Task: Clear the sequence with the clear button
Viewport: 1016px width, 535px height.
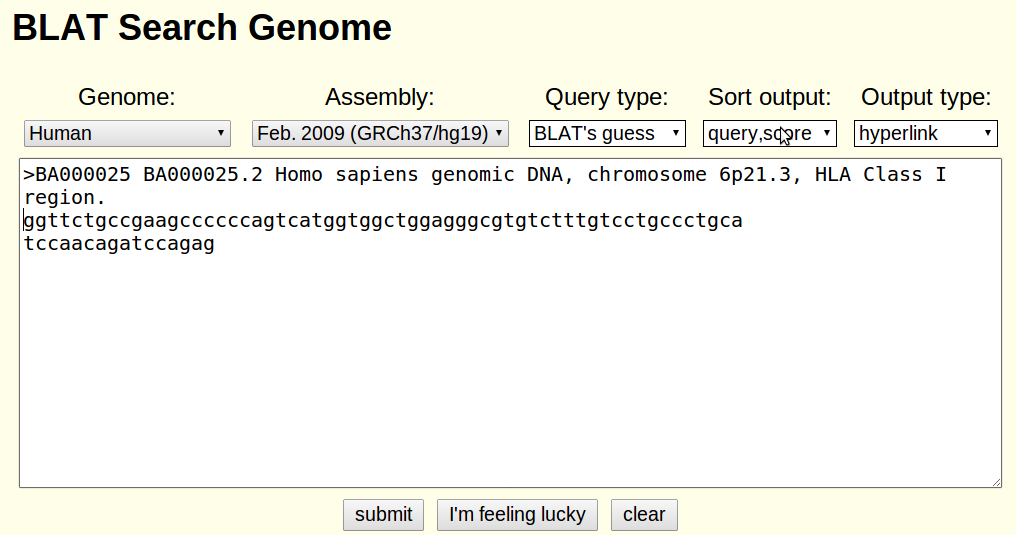Action: click(x=644, y=515)
